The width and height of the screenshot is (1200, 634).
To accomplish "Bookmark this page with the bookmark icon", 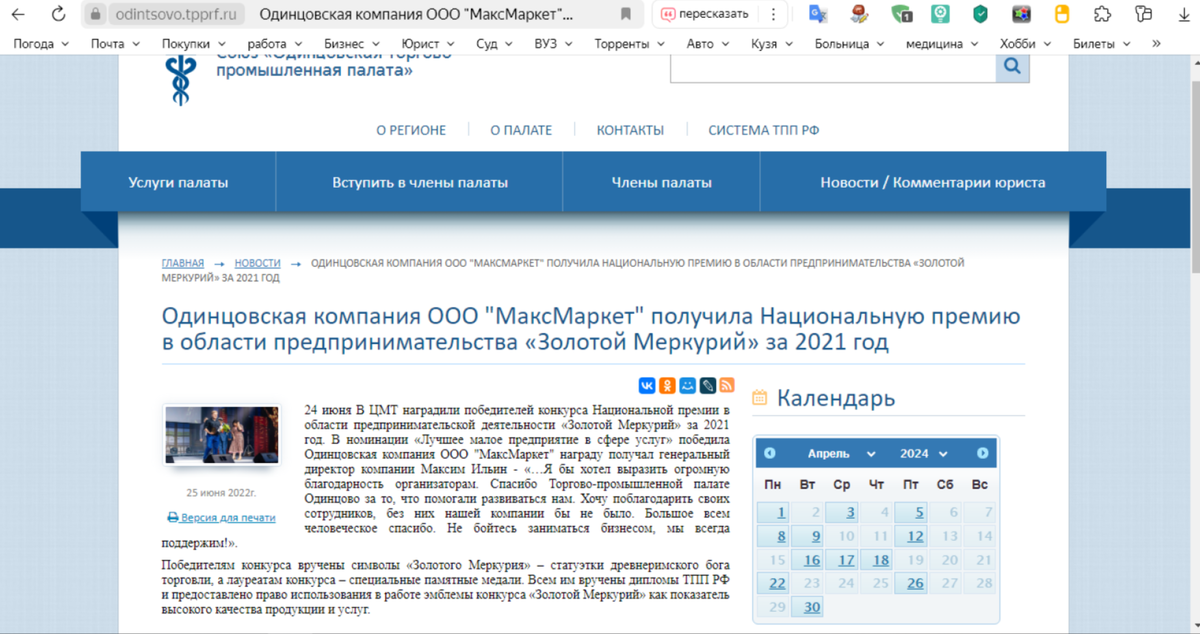I will coord(625,15).
